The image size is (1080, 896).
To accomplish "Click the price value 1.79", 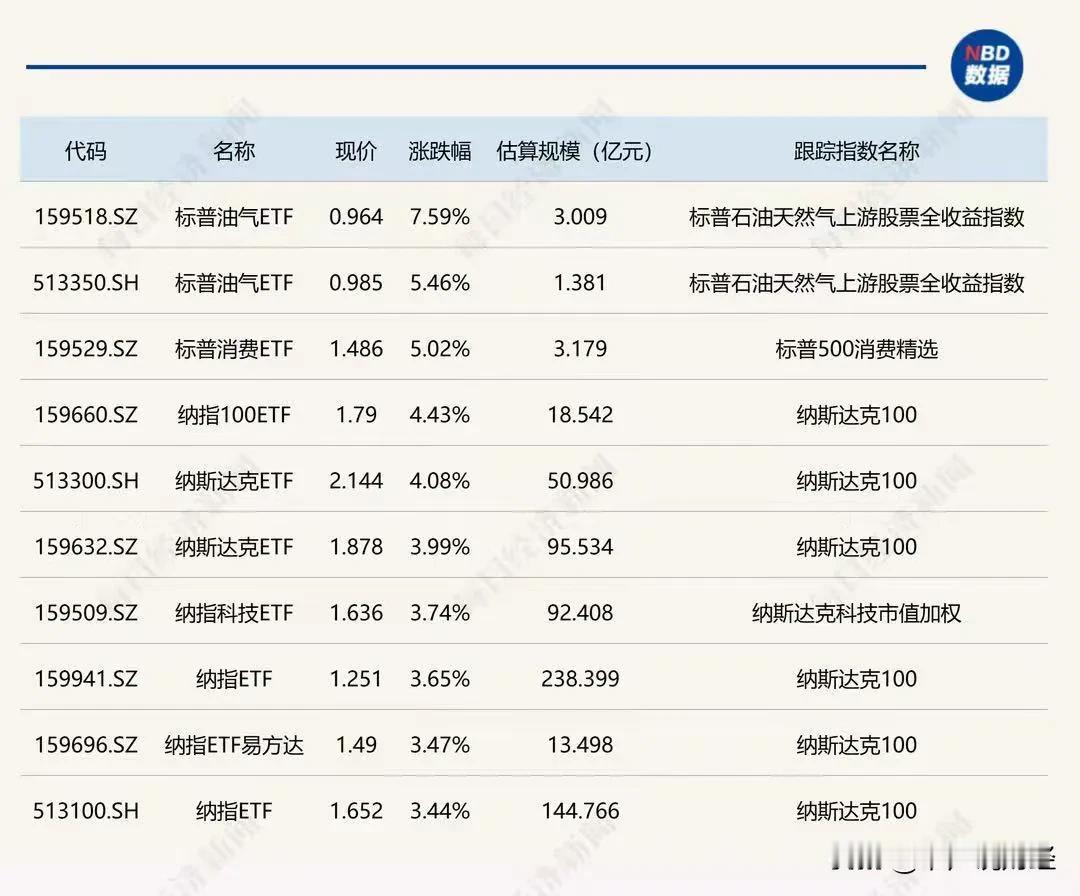I will 356,415.
